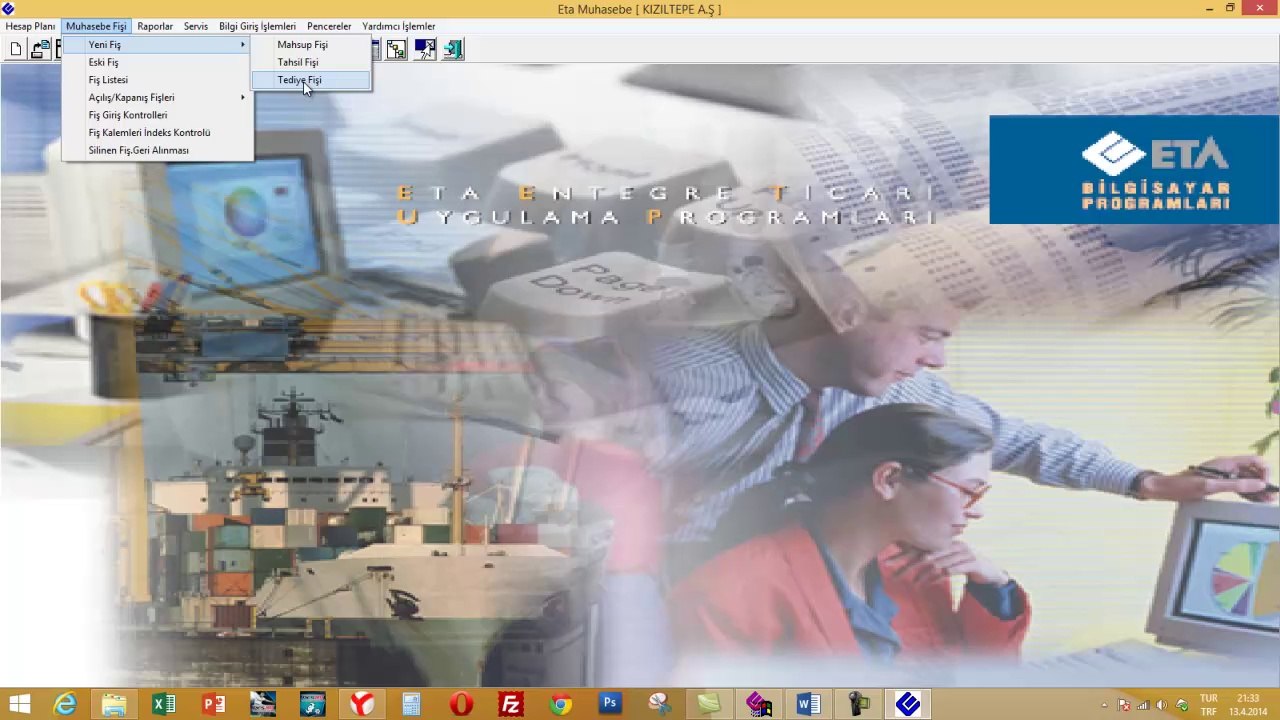Open the Hesap Planı menu
This screenshot has width=1280, height=720.
[30, 26]
